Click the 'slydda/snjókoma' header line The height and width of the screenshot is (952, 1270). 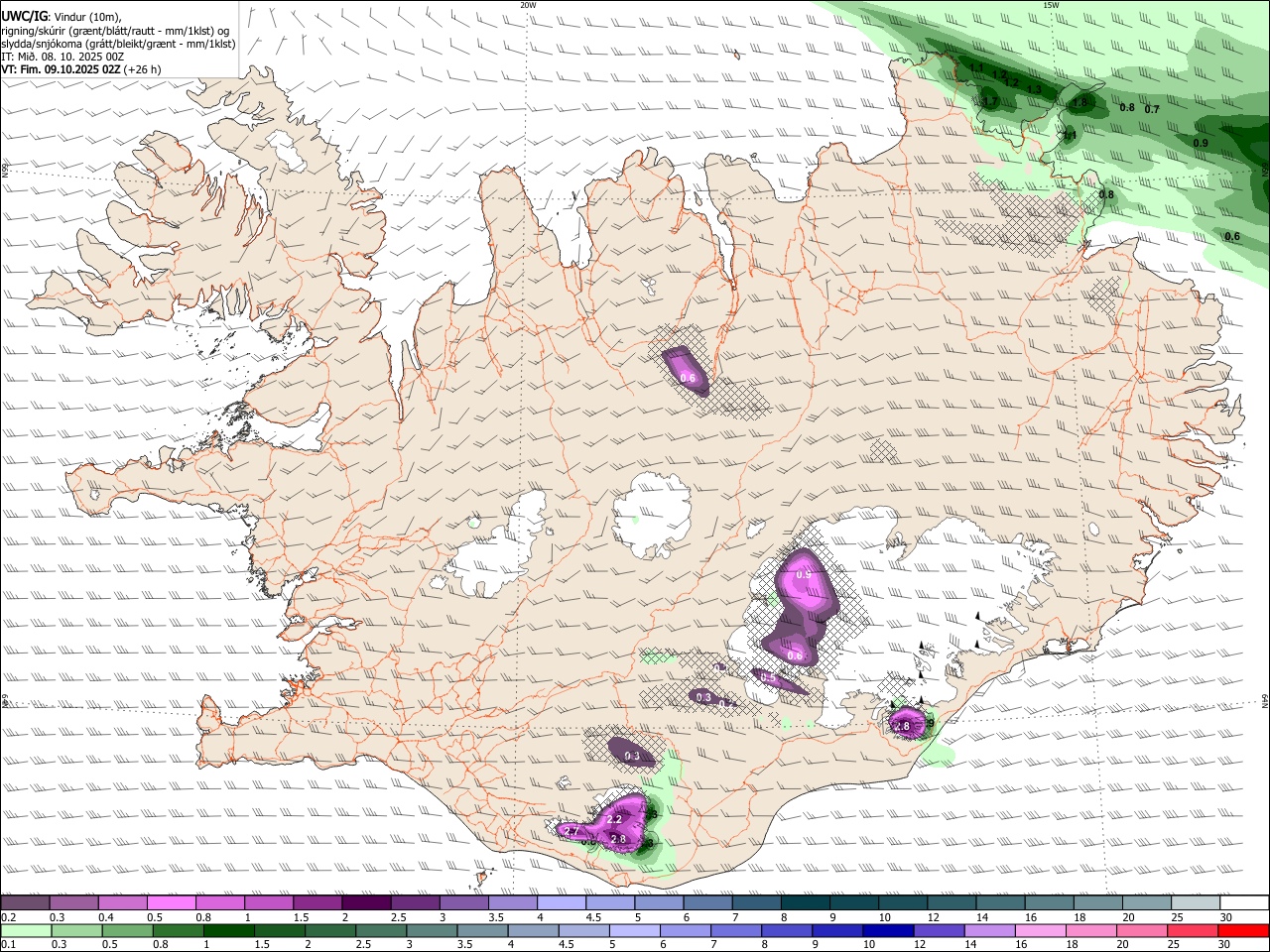point(119,44)
